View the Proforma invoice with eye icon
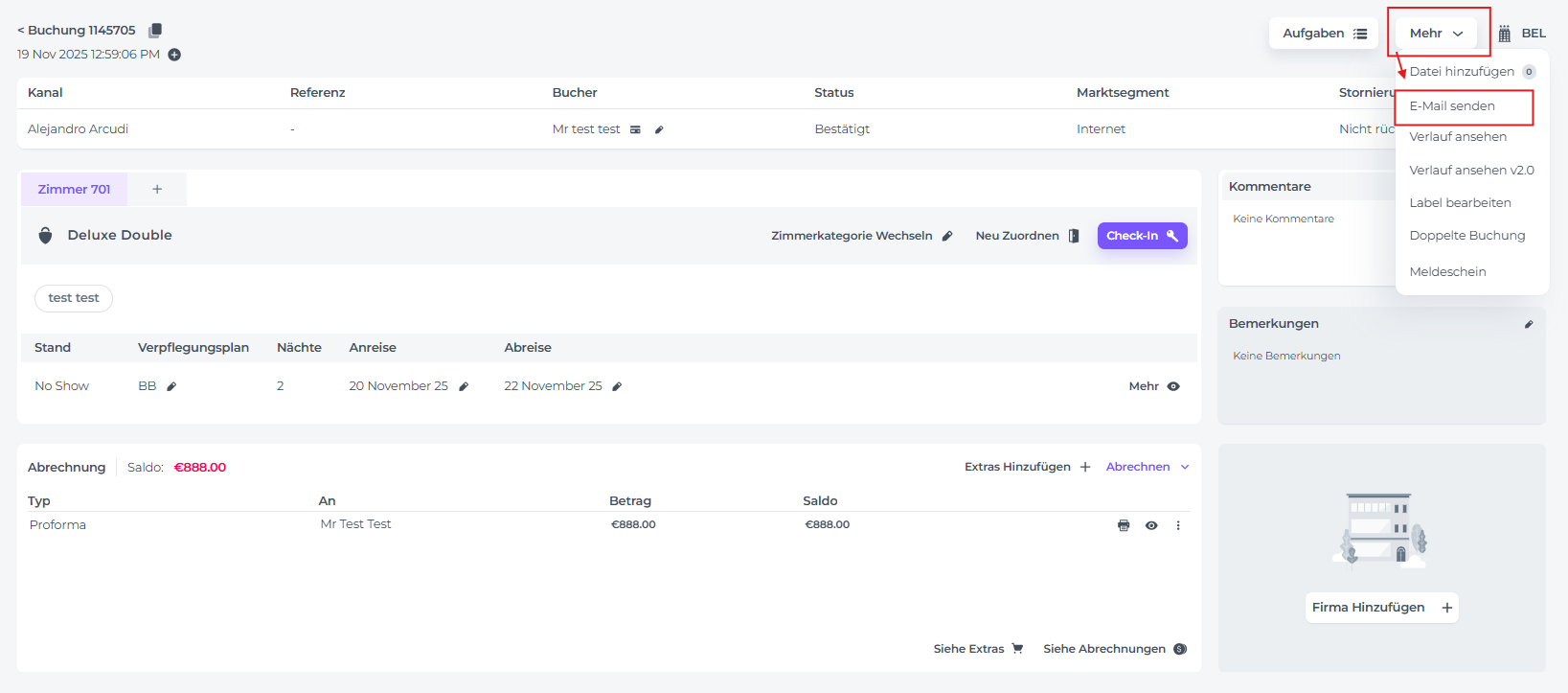The width and height of the screenshot is (1568, 693). tap(1151, 525)
